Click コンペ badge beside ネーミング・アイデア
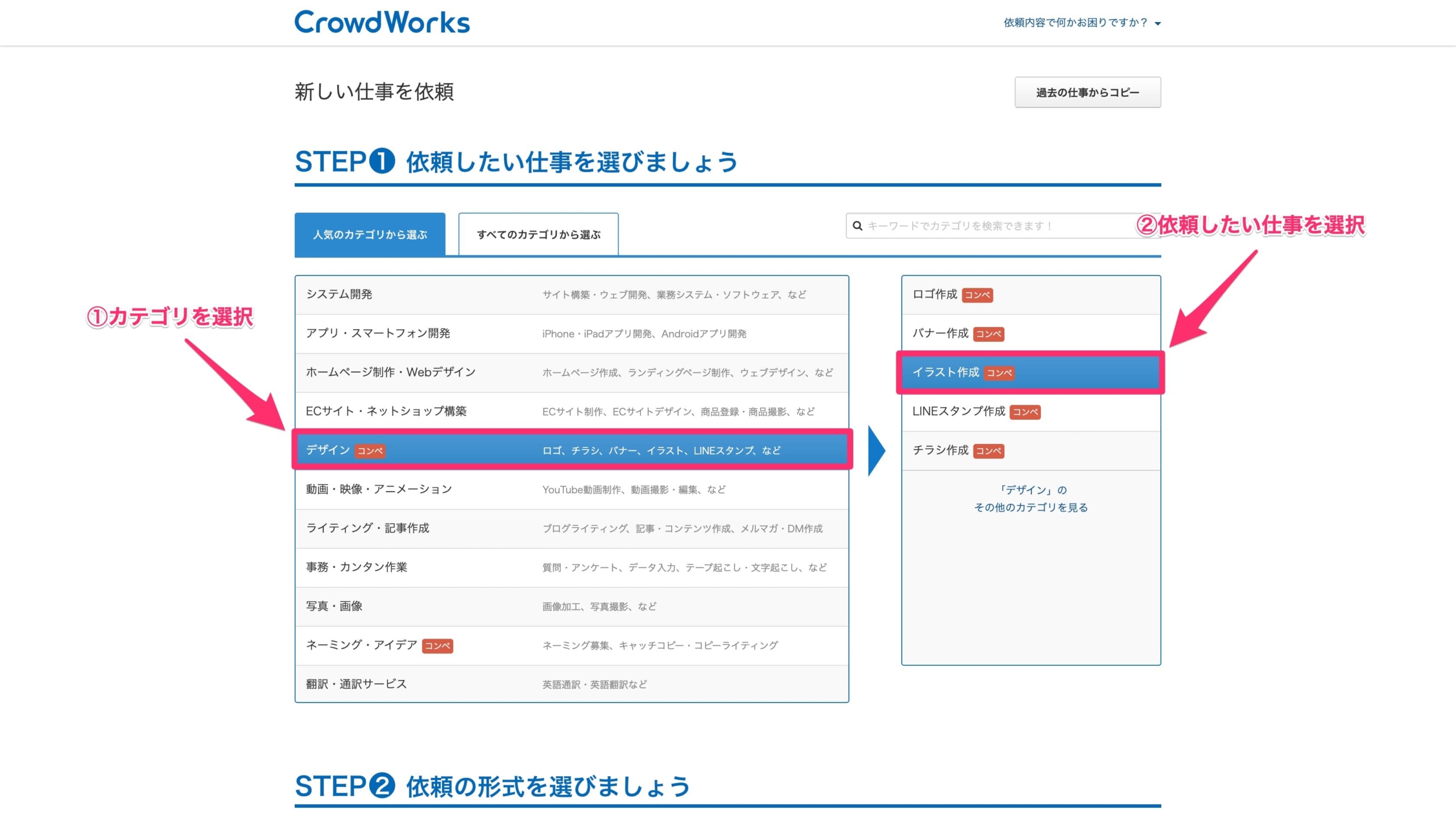 [x=437, y=646]
